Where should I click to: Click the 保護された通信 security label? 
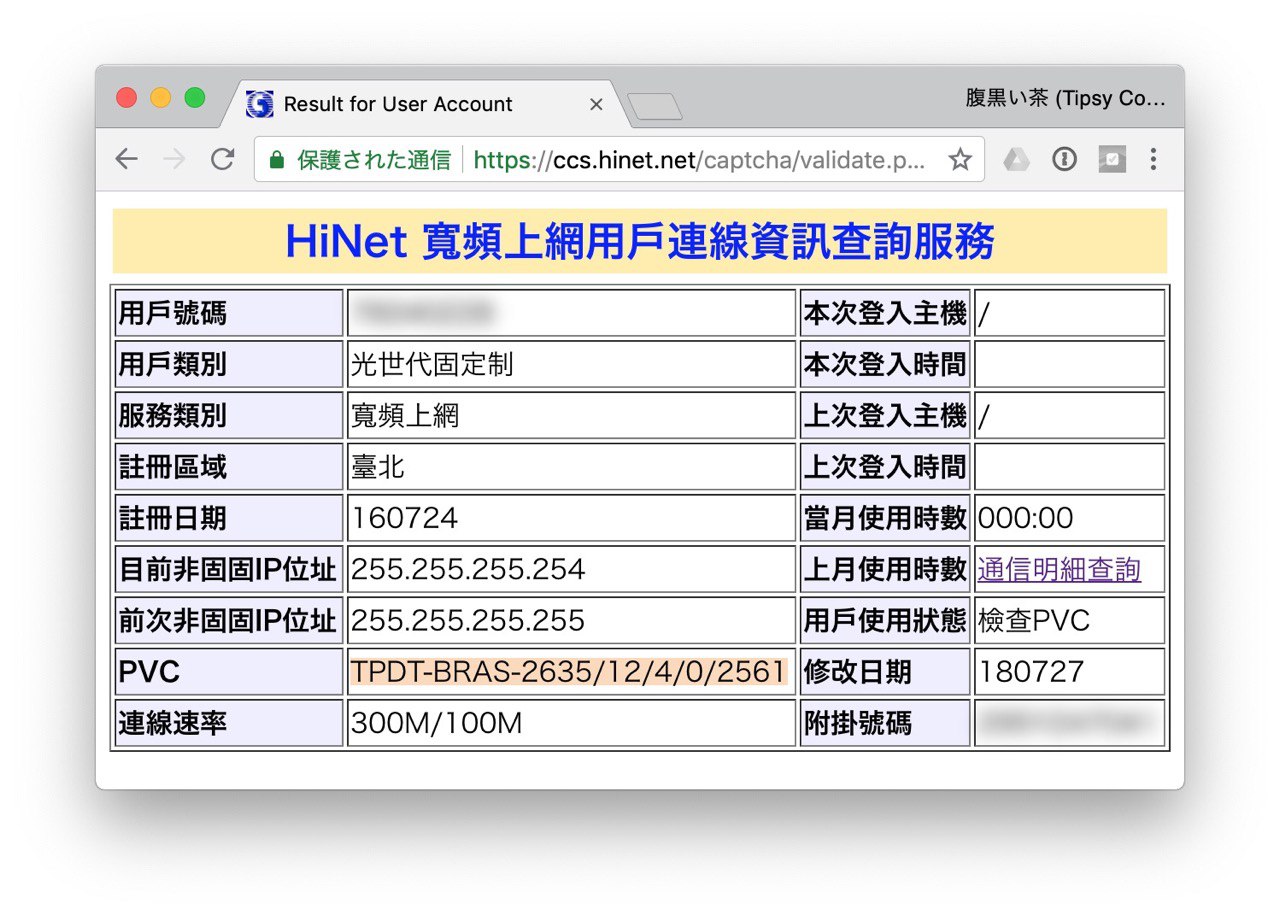(x=374, y=159)
